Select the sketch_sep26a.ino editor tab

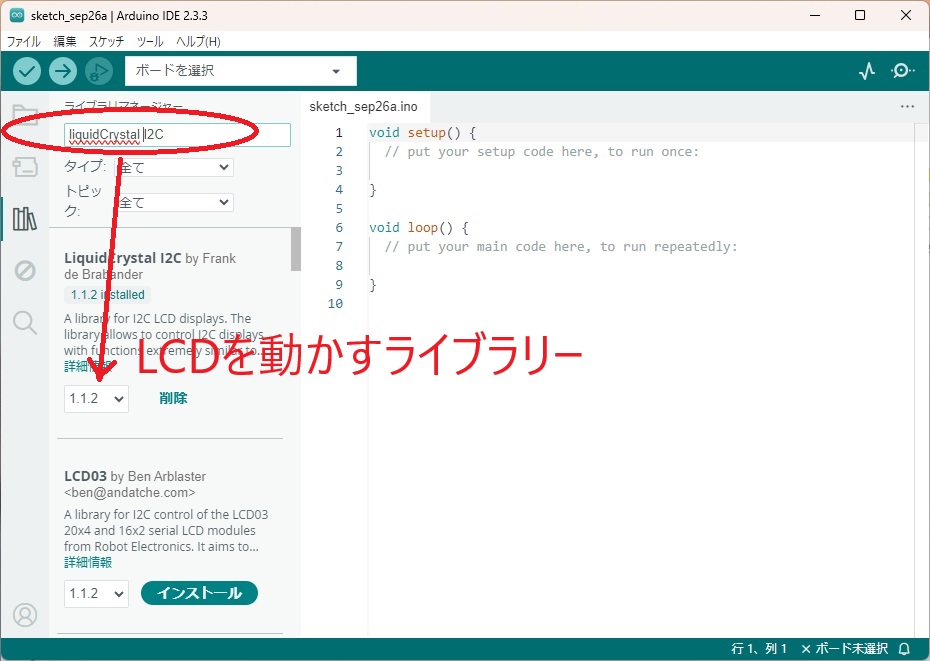(364, 107)
